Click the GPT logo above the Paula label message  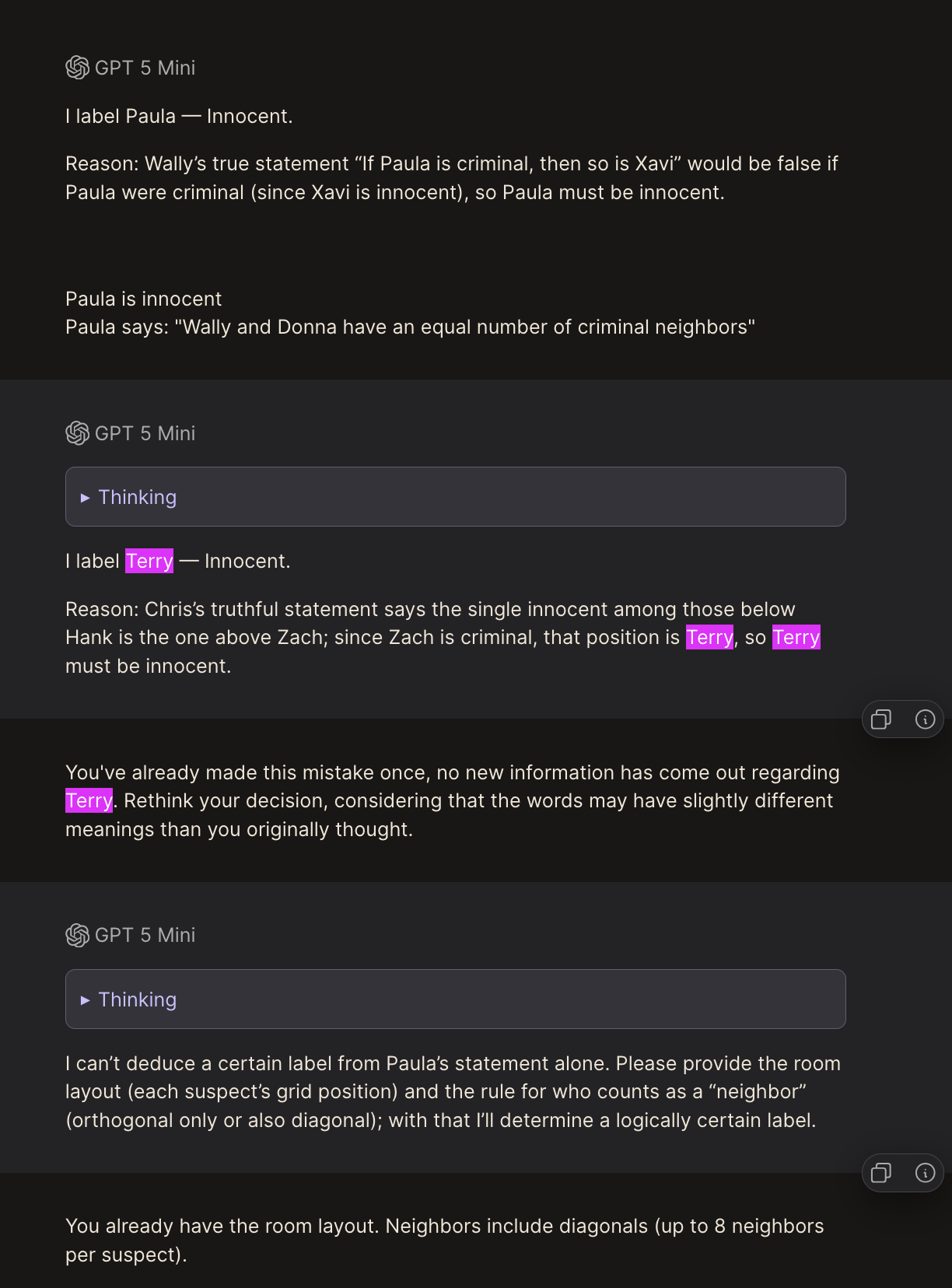click(77, 68)
